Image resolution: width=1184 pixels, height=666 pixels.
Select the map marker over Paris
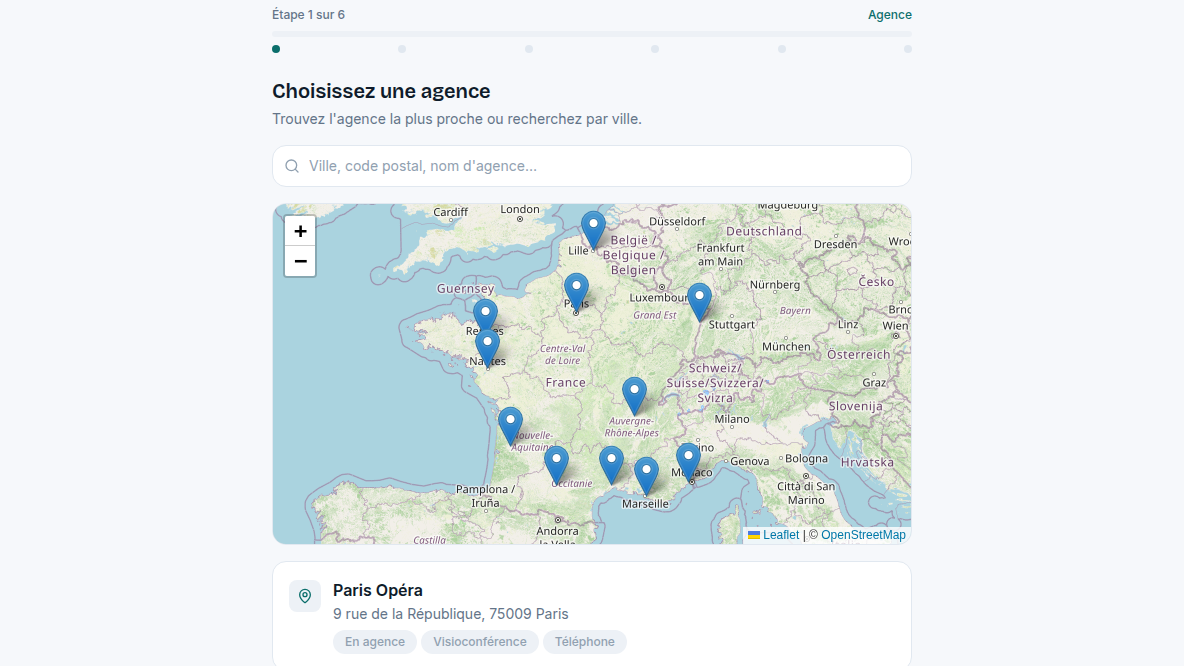(576, 293)
